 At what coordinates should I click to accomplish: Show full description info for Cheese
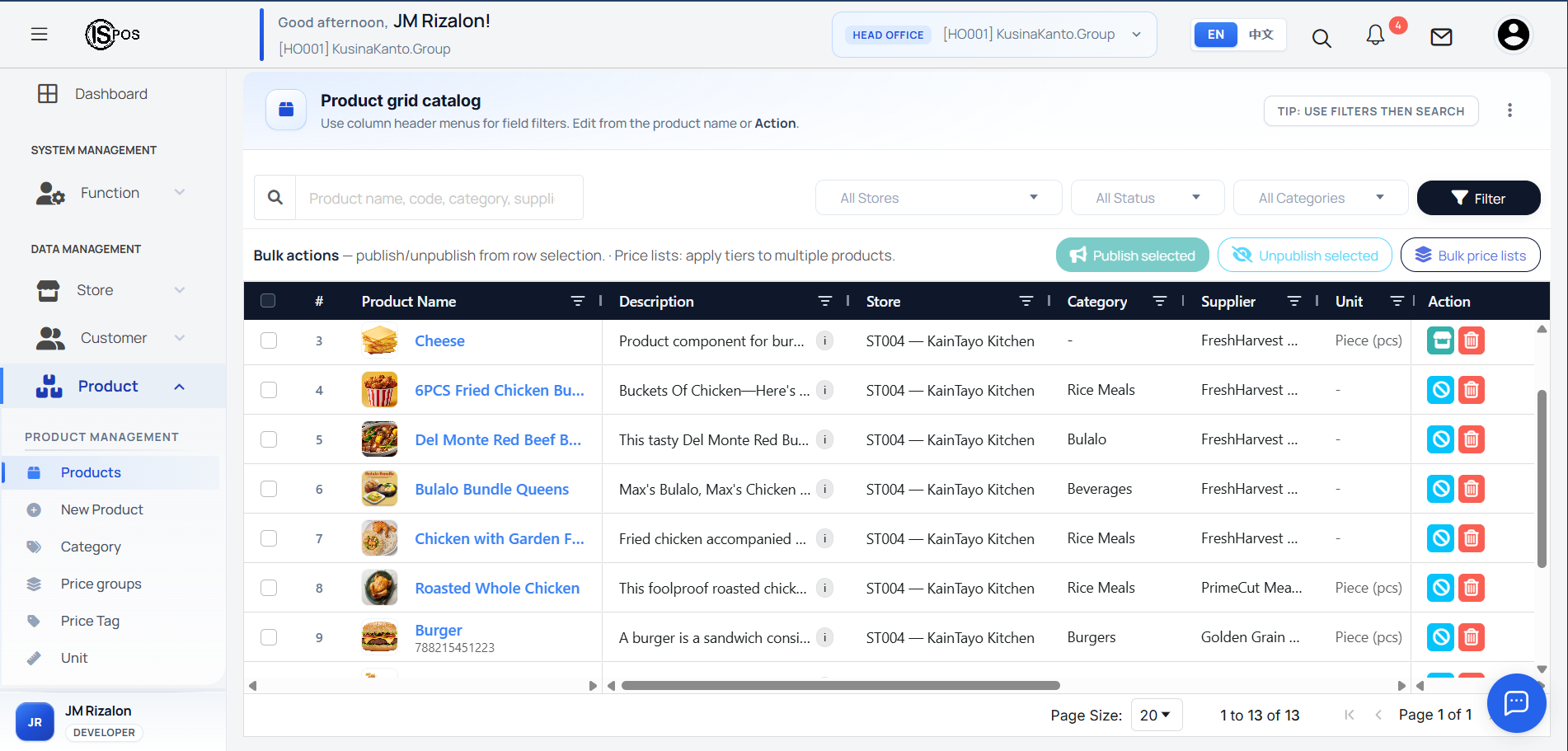(x=824, y=340)
